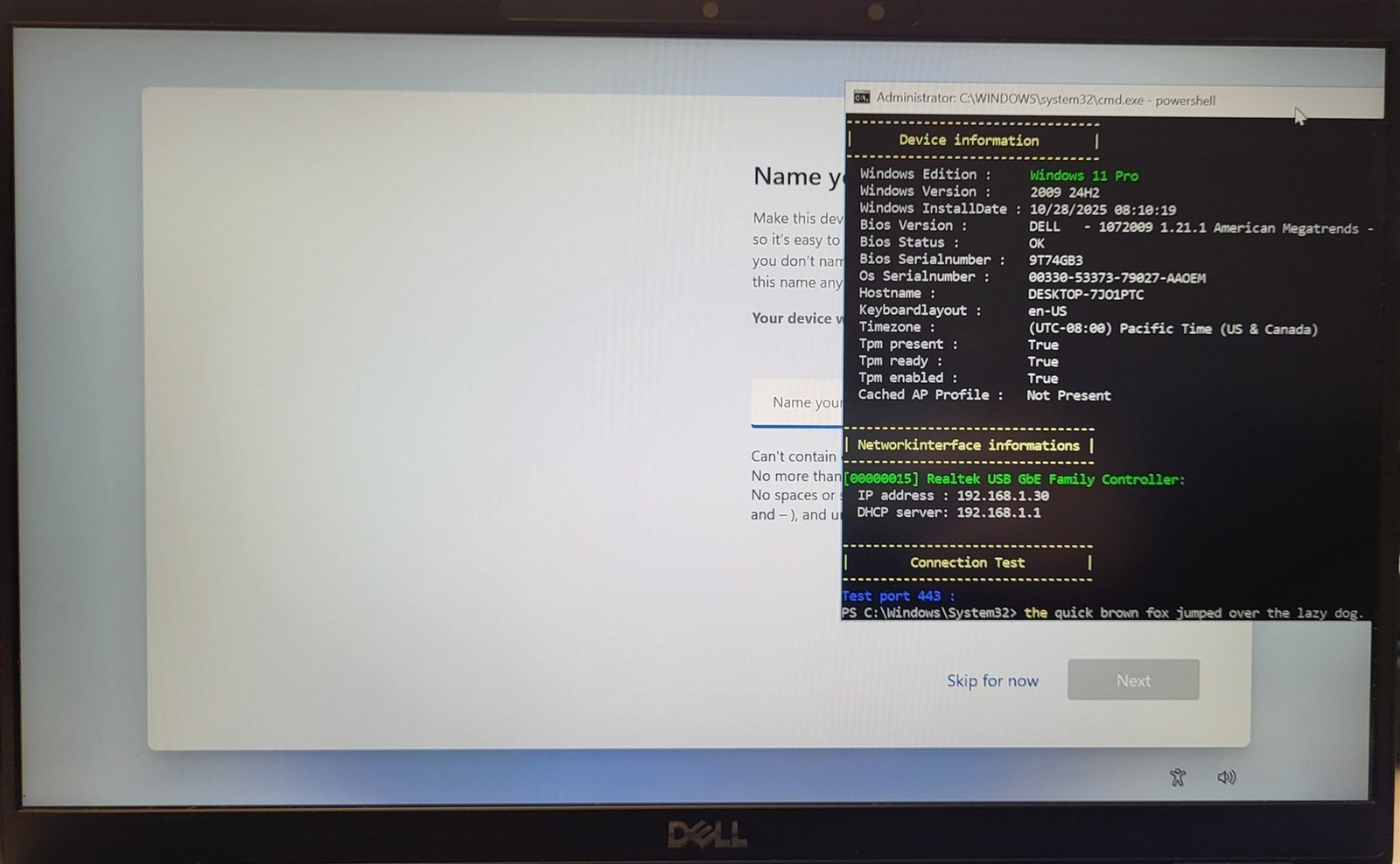Select the Networkinterface informations header
The image size is (1400, 864).
(968, 445)
